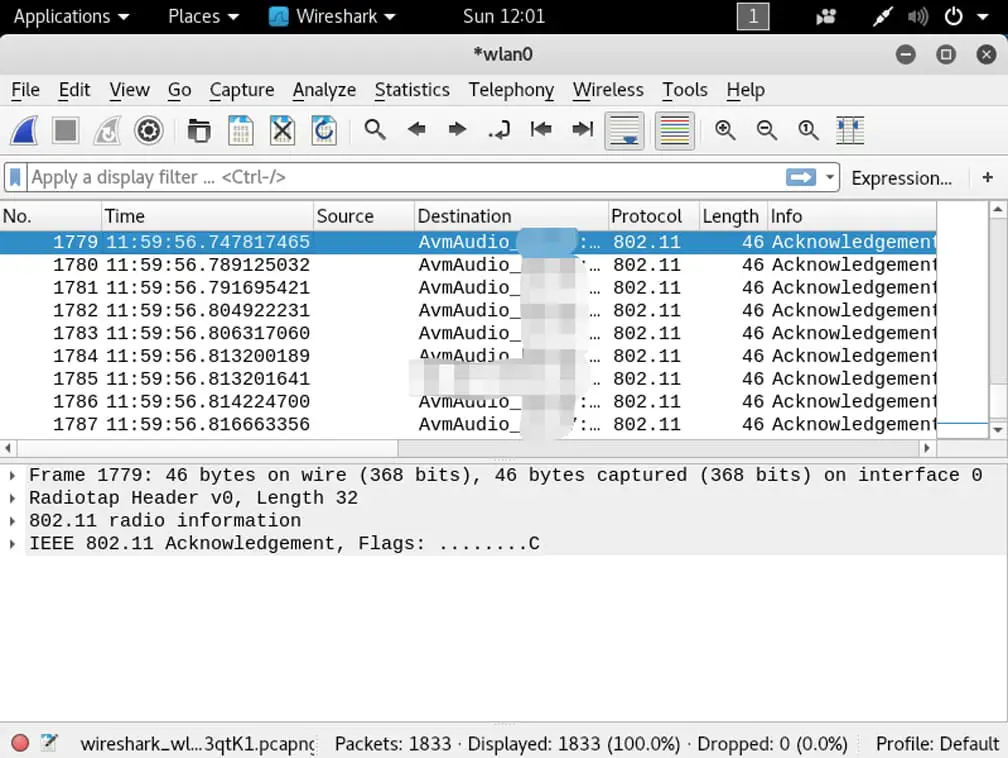Open the Analyze menu
This screenshot has height=758, width=1008.
tap(324, 90)
